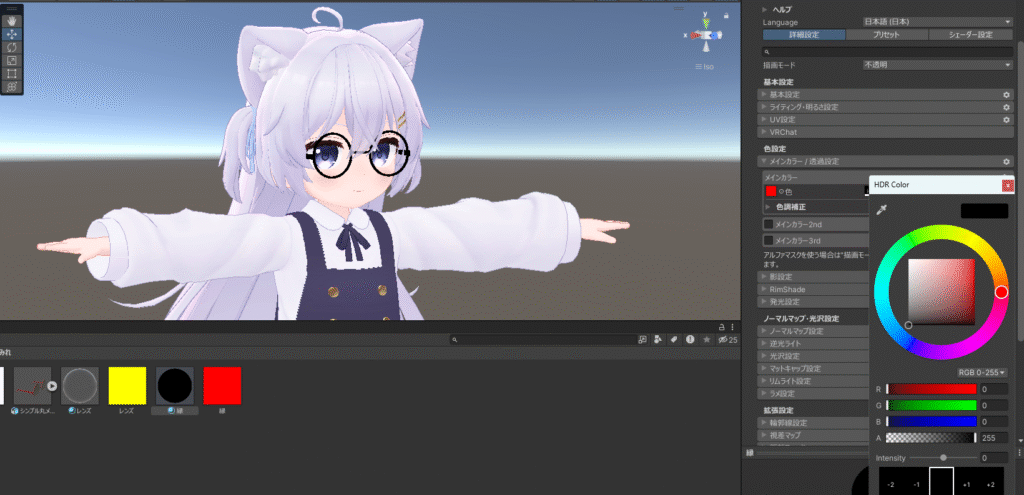1024x495 pixels.
Task: Adjust the Intensity slider
Action: click(x=943, y=458)
